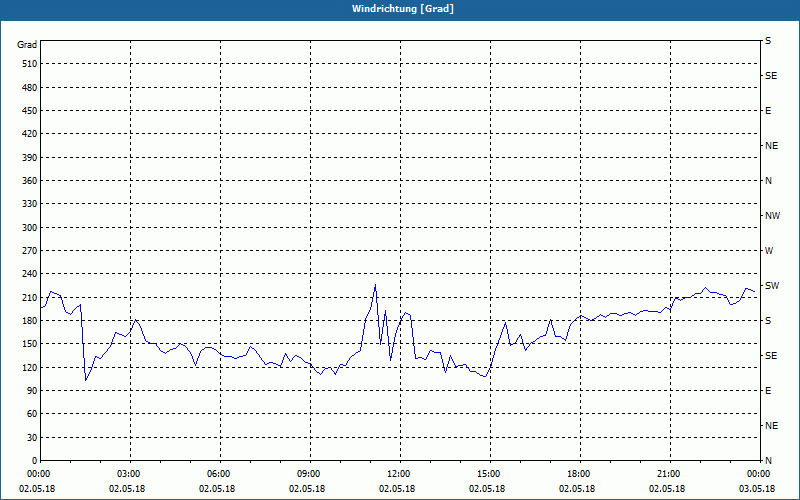Viewport: 800px width, 500px height.
Task: Click the wind direction peak near 11:00
Action: click(x=376, y=285)
